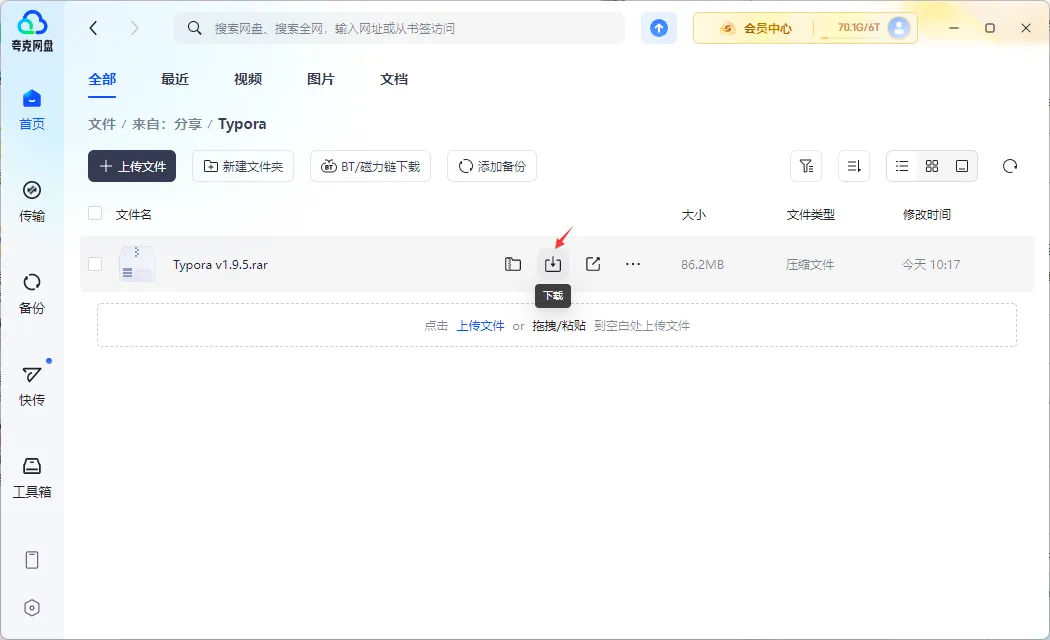Click the blue upload arrow icon
The width and height of the screenshot is (1050, 640).
point(659,28)
